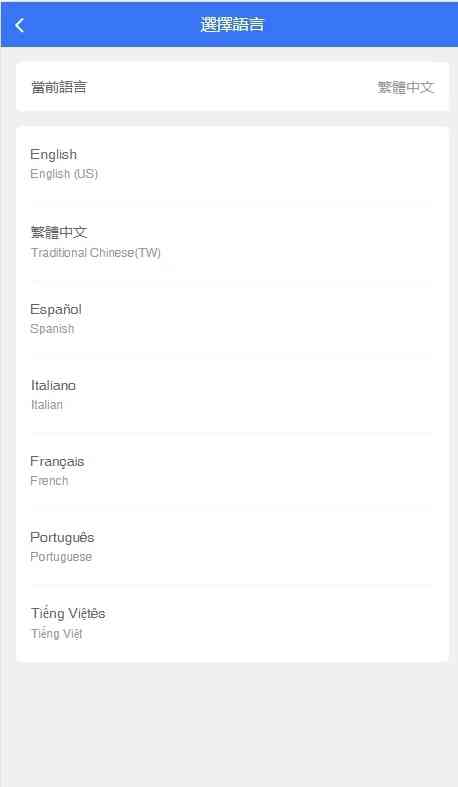The image size is (458, 787).
Task: Choose Français as the app language
Action: click(232, 471)
